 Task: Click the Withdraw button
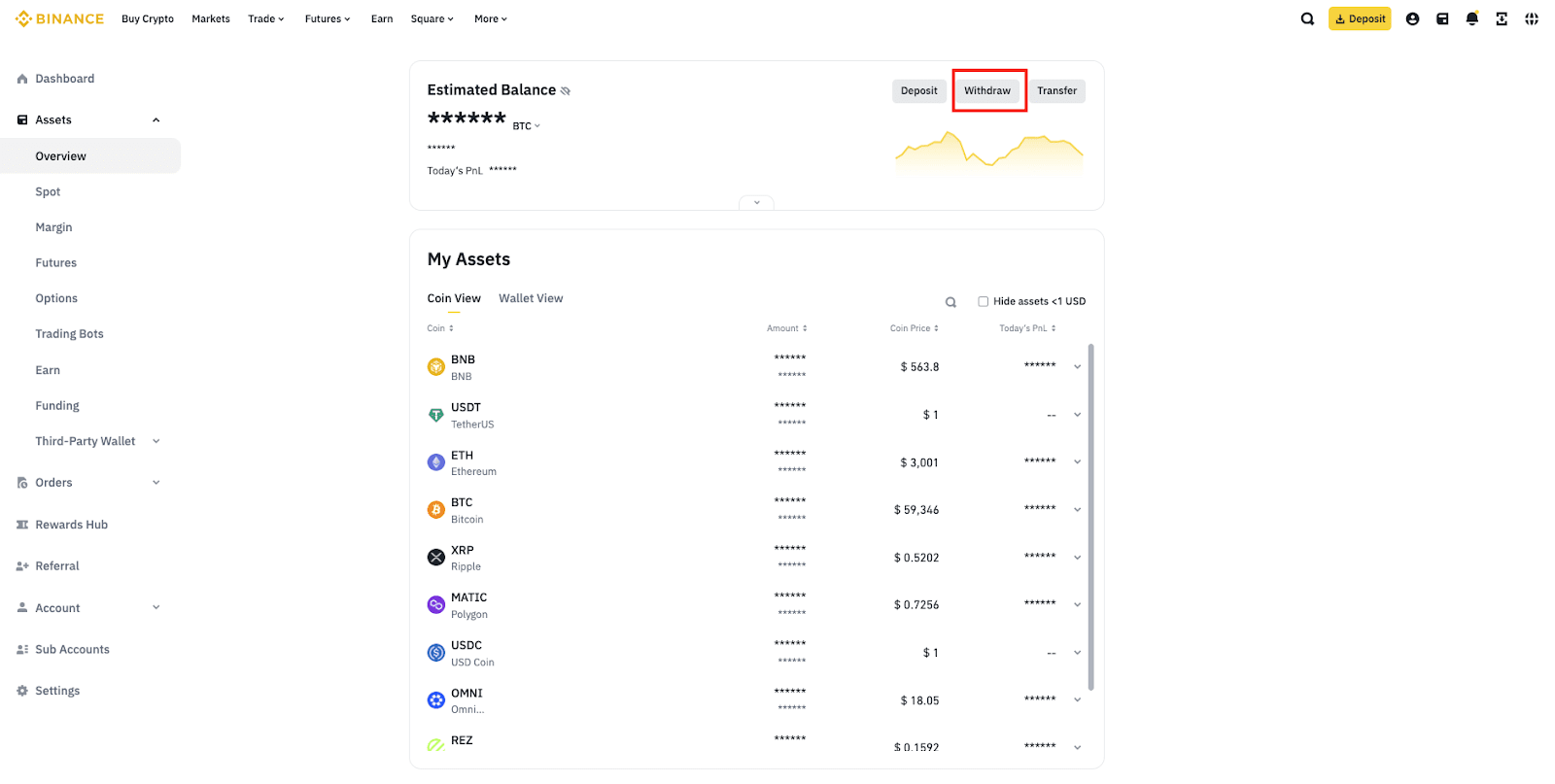(986, 91)
